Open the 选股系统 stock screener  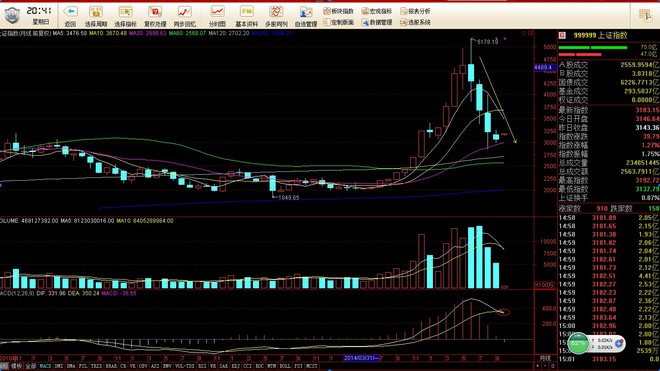coord(415,22)
